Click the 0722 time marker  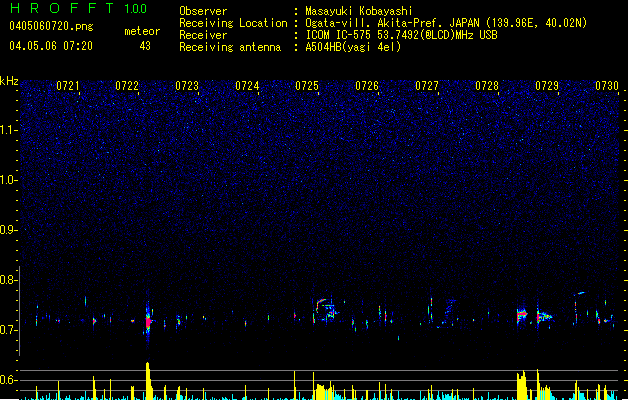[x=127, y=86]
